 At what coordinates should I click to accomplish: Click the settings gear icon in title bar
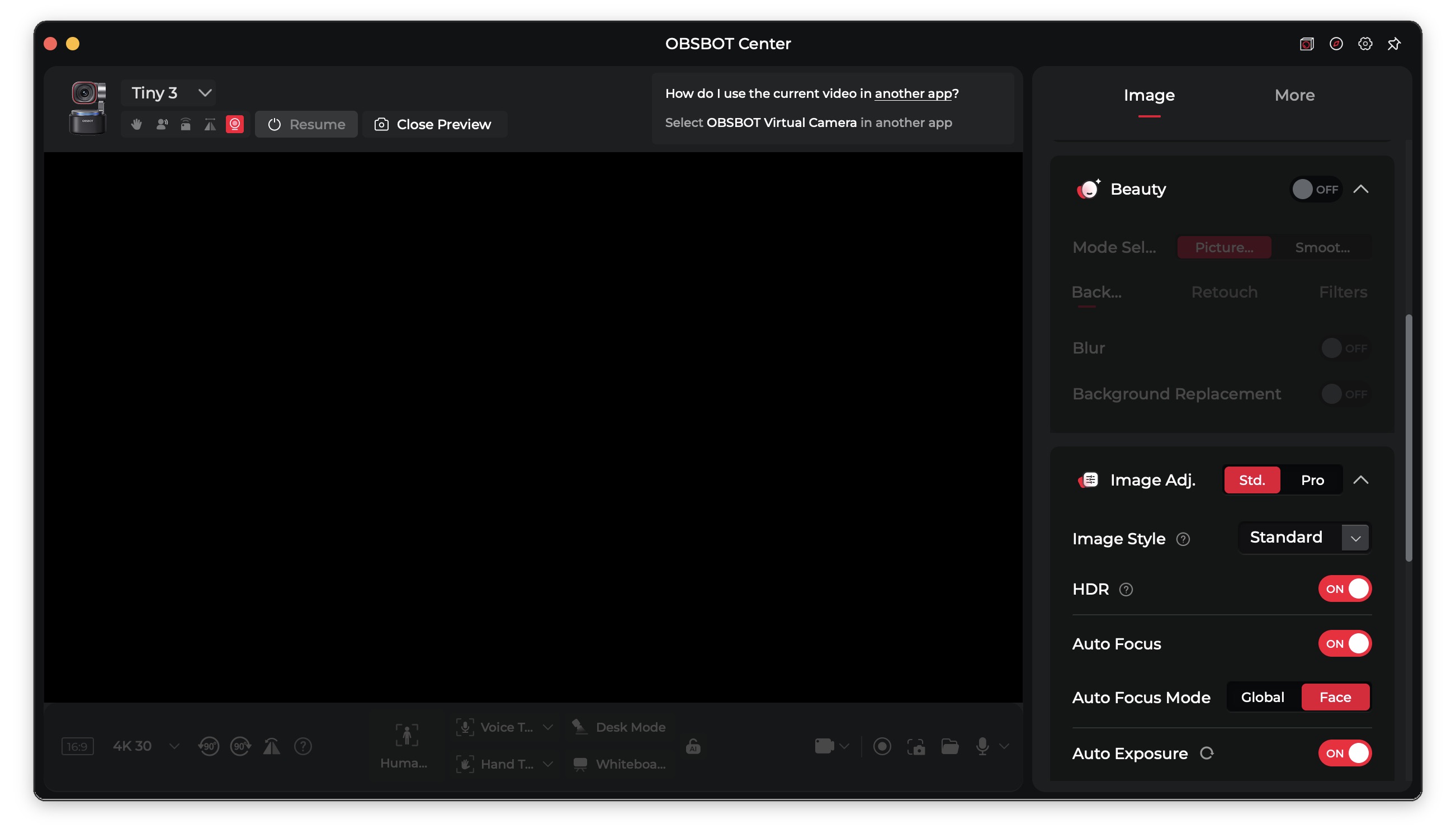point(1364,44)
